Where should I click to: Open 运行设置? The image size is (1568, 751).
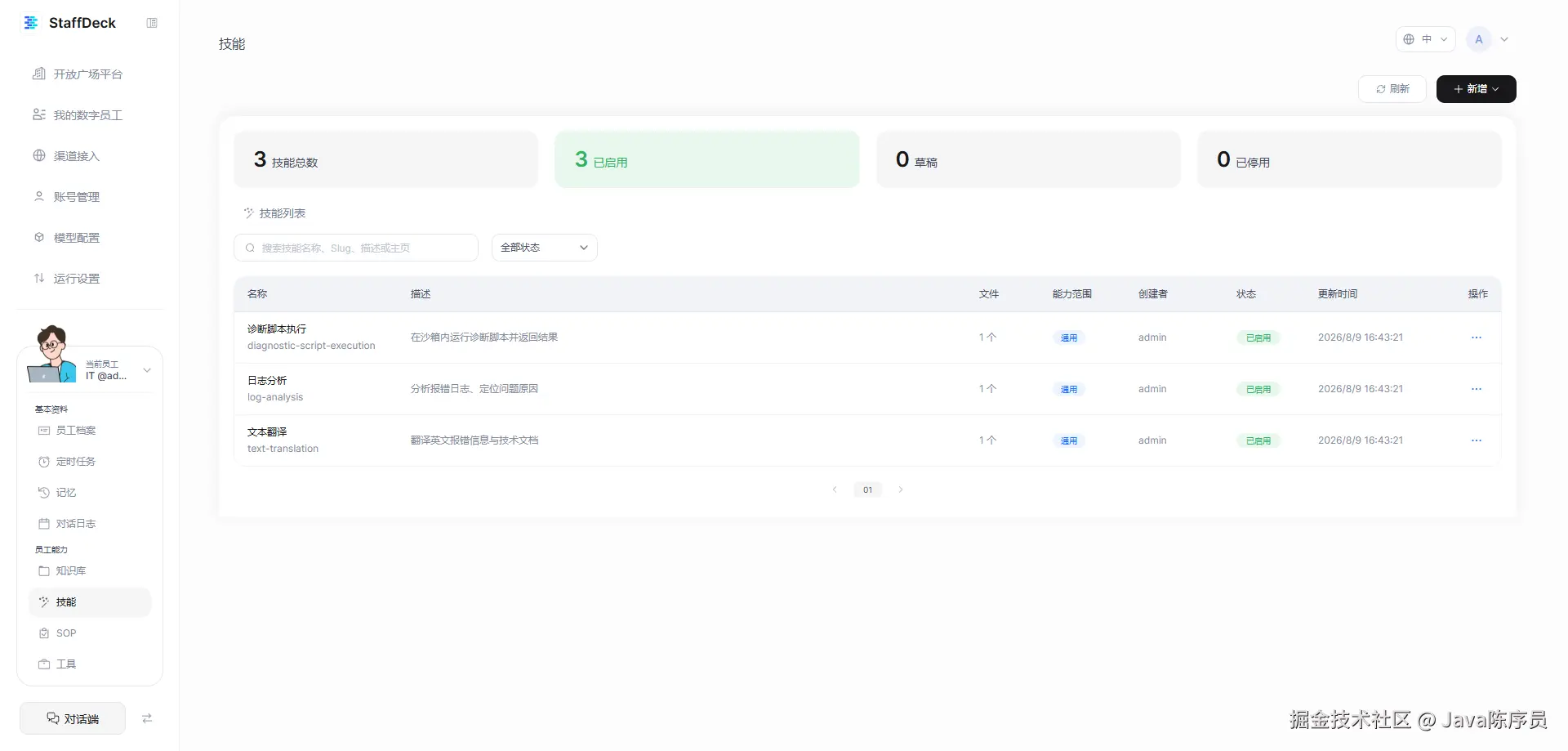(66, 279)
